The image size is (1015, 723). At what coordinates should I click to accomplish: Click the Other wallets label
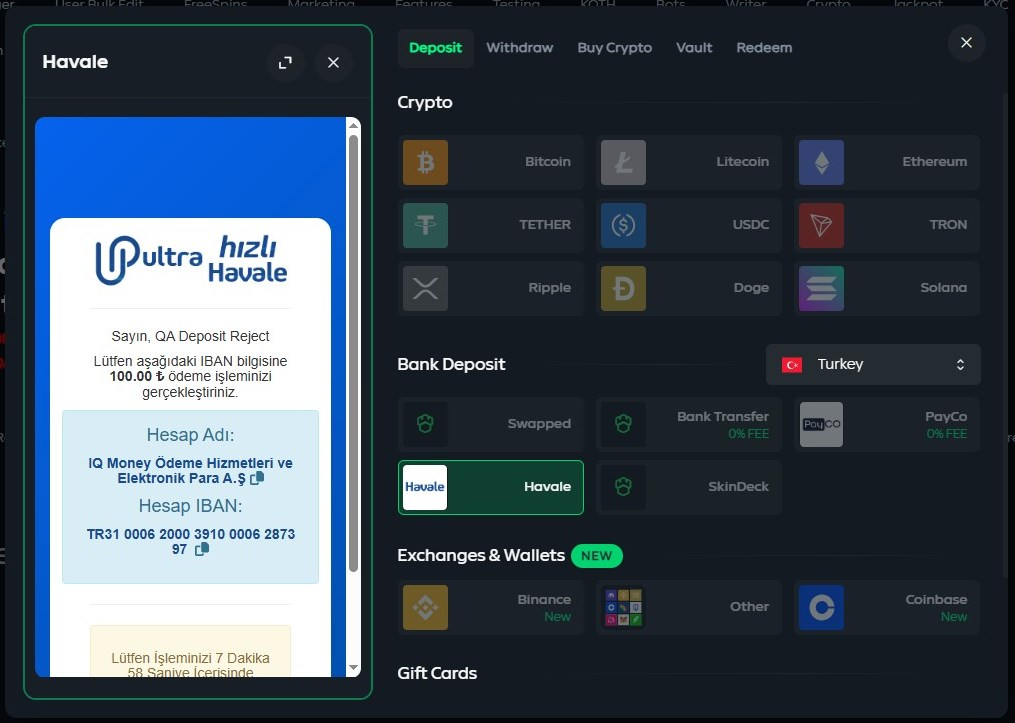pos(750,606)
